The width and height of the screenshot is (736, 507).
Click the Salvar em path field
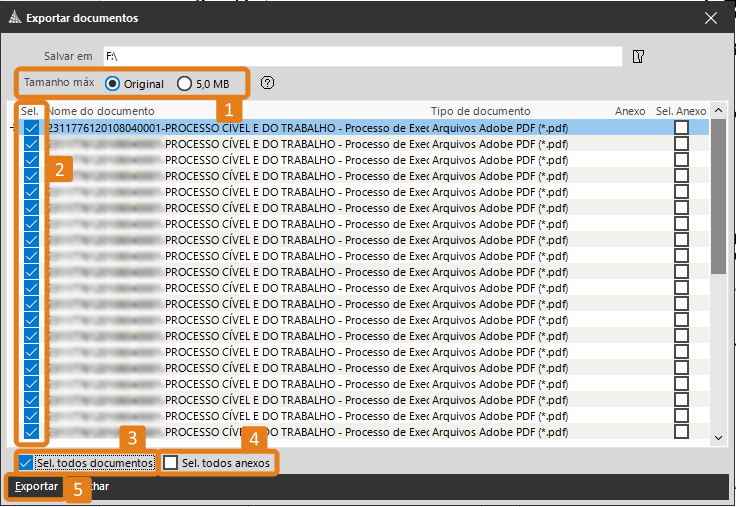[x=360, y=57]
